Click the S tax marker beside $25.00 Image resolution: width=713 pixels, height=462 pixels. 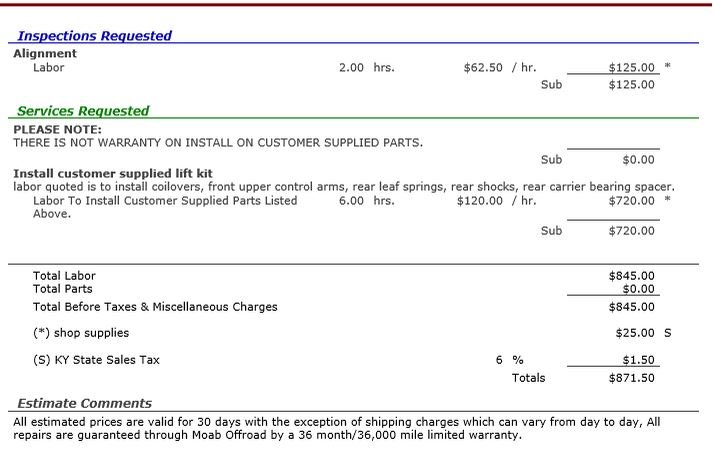click(668, 333)
